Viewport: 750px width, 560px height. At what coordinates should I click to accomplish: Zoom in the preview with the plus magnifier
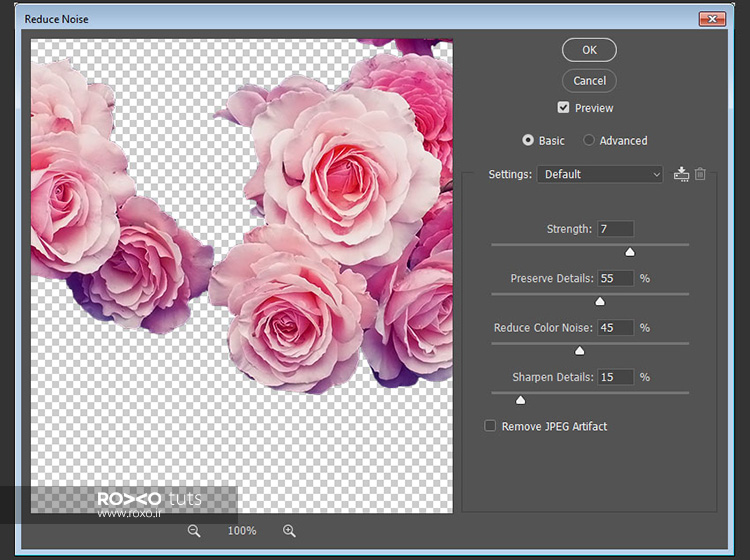(289, 530)
